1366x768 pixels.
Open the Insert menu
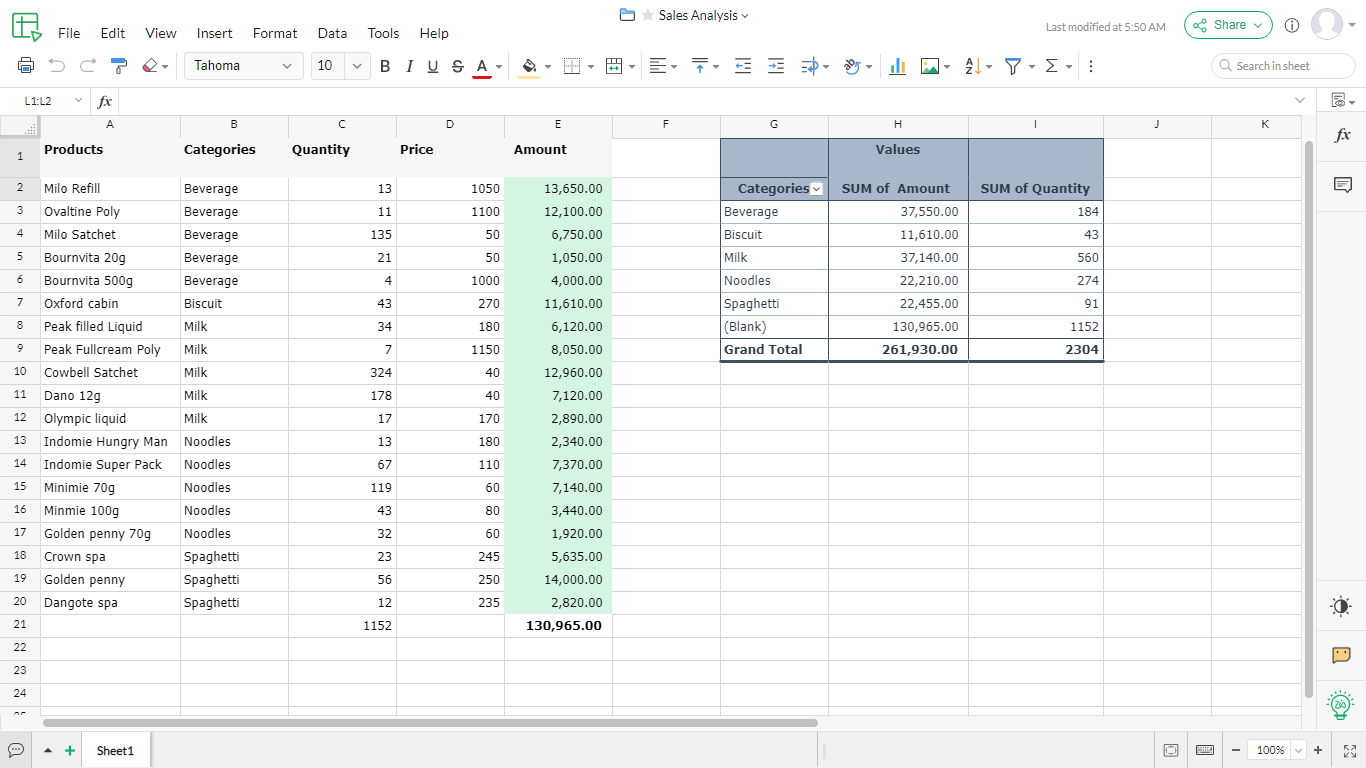[215, 33]
